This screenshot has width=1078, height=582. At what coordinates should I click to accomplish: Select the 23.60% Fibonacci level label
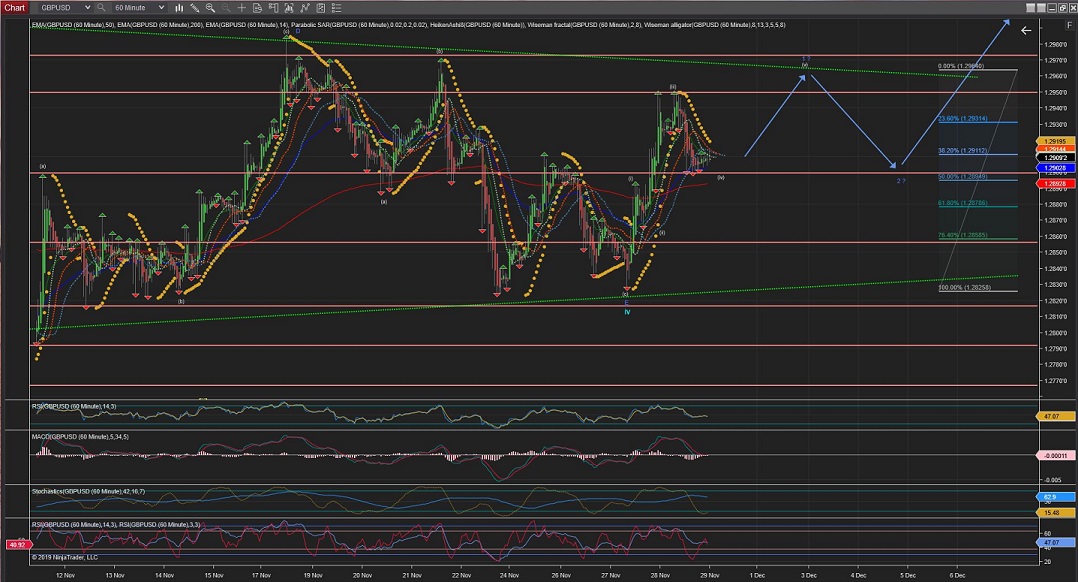click(962, 119)
